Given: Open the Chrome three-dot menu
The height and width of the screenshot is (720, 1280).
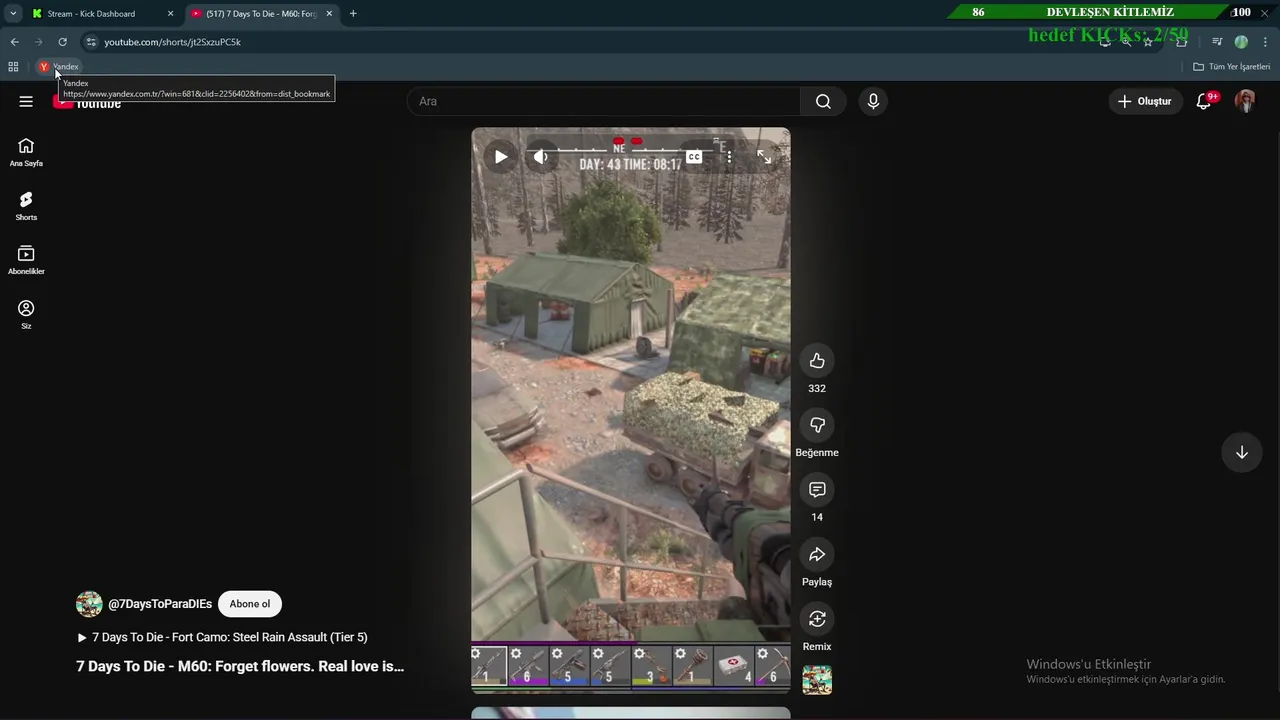Looking at the screenshot, I should pos(1265,42).
